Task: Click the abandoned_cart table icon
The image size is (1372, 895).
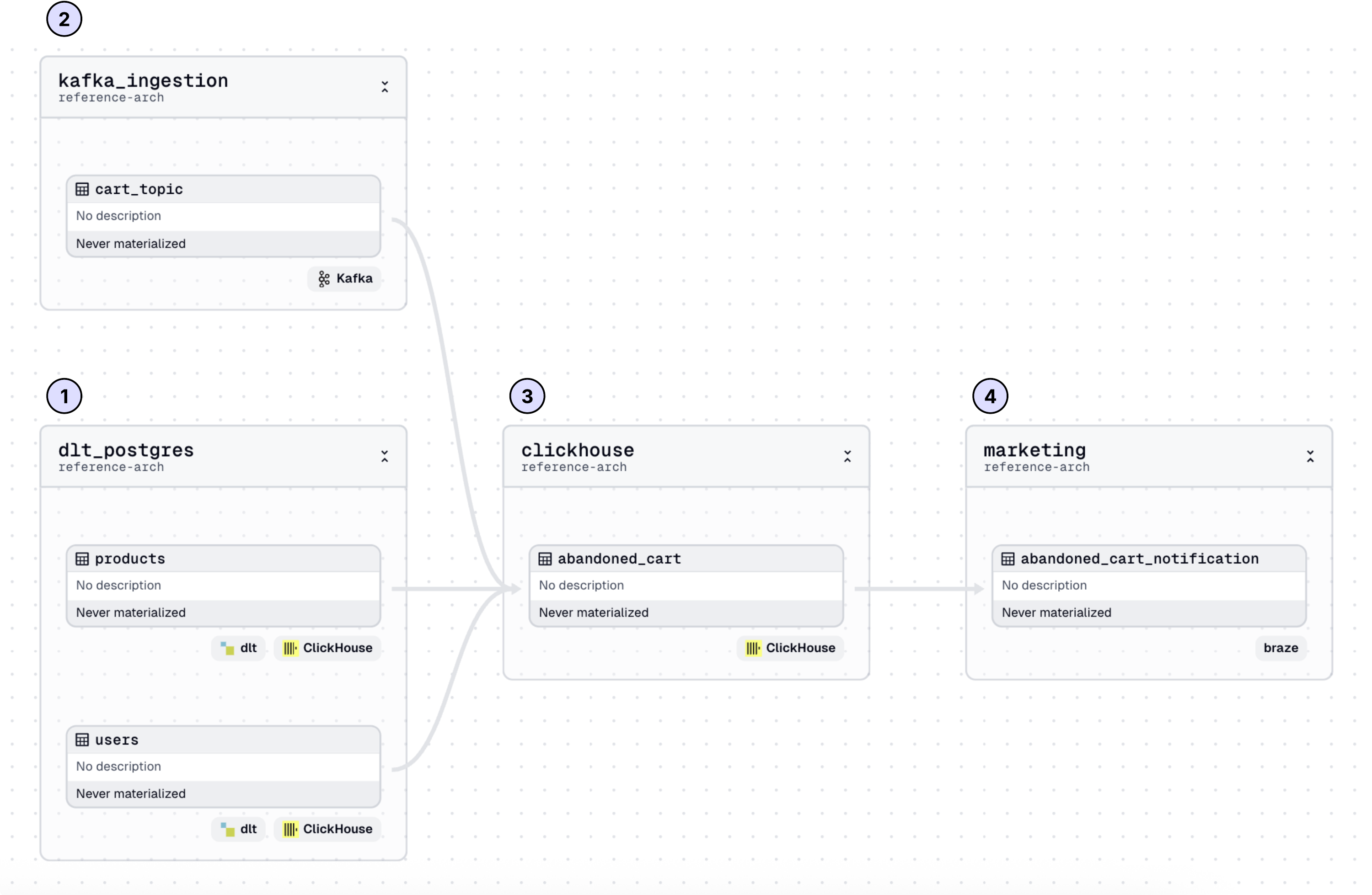Action: click(545, 559)
